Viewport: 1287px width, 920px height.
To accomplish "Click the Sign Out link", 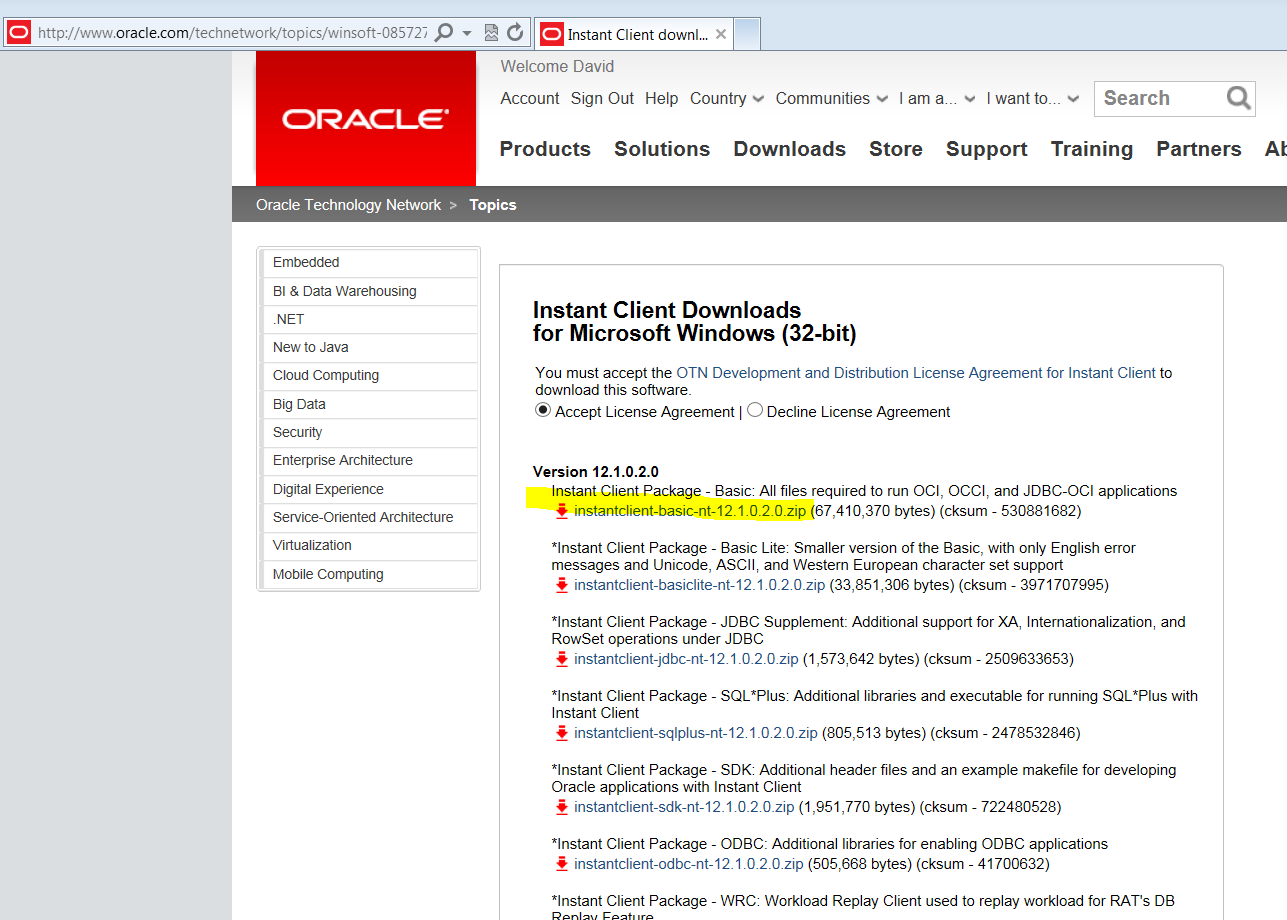I will (602, 98).
